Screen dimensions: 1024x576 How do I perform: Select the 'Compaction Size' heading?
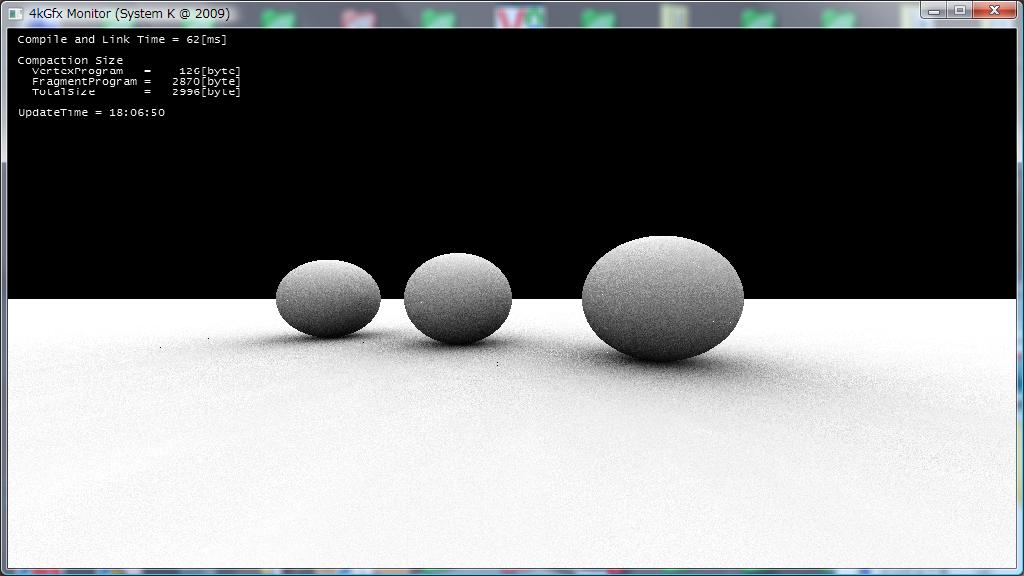pyautogui.click(x=70, y=60)
